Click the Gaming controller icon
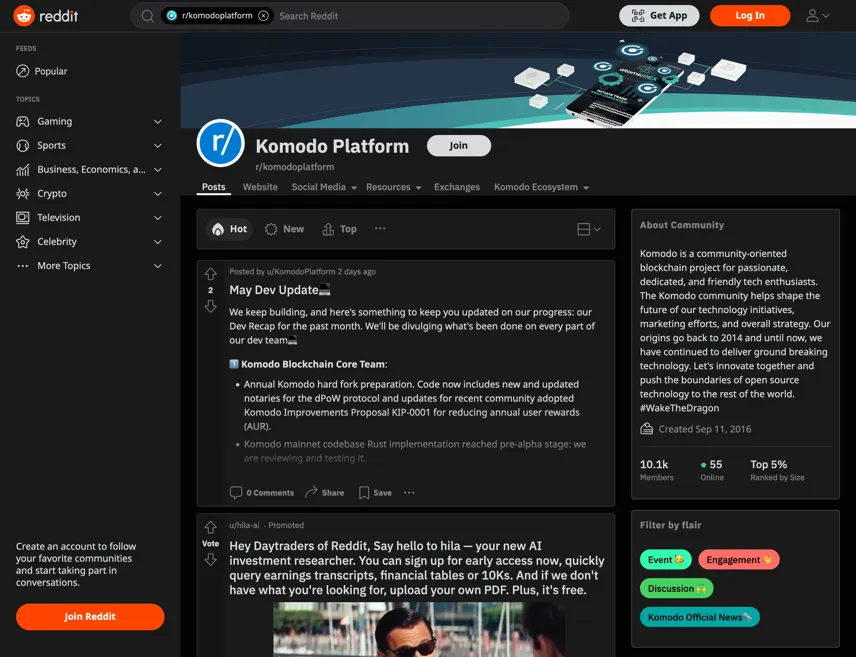 click(22, 121)
